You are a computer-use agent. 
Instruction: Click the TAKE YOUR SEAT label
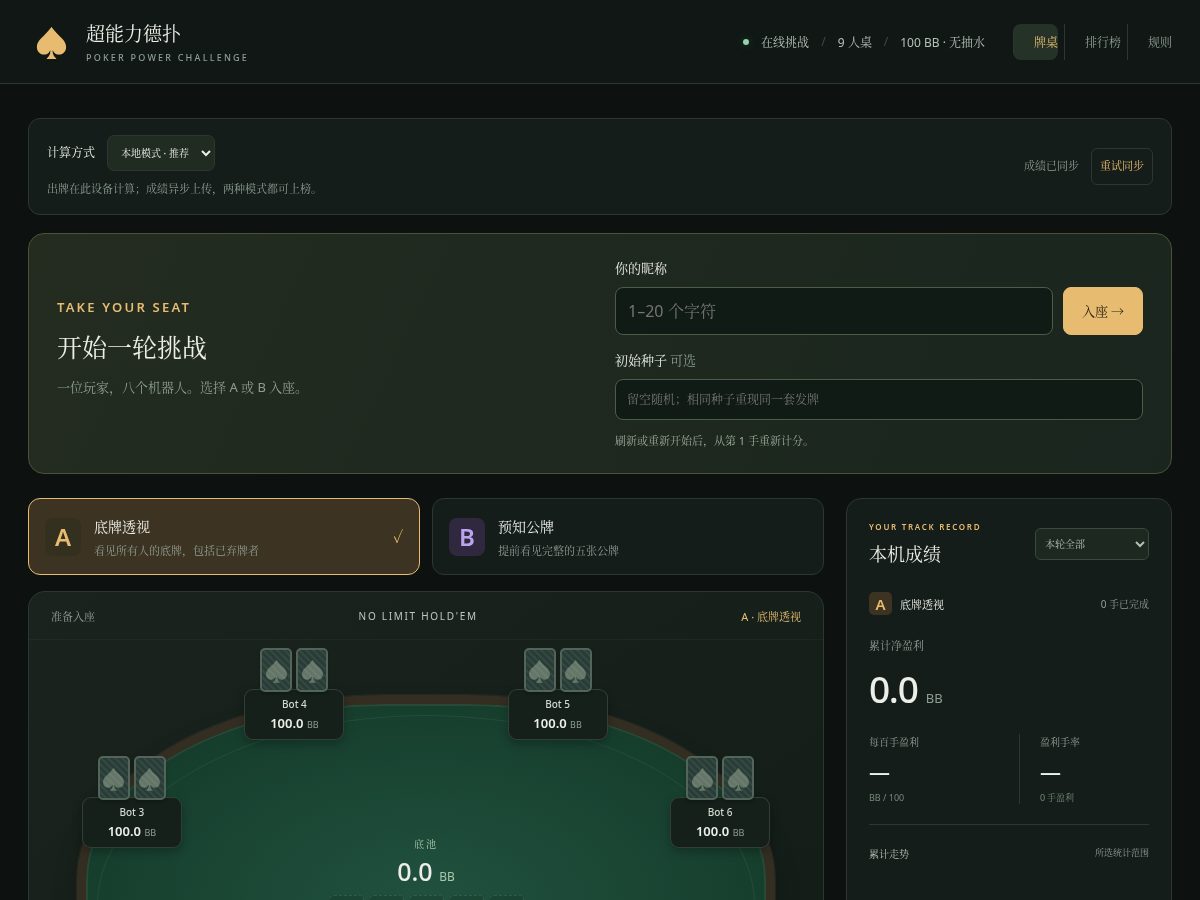point(123,308)
